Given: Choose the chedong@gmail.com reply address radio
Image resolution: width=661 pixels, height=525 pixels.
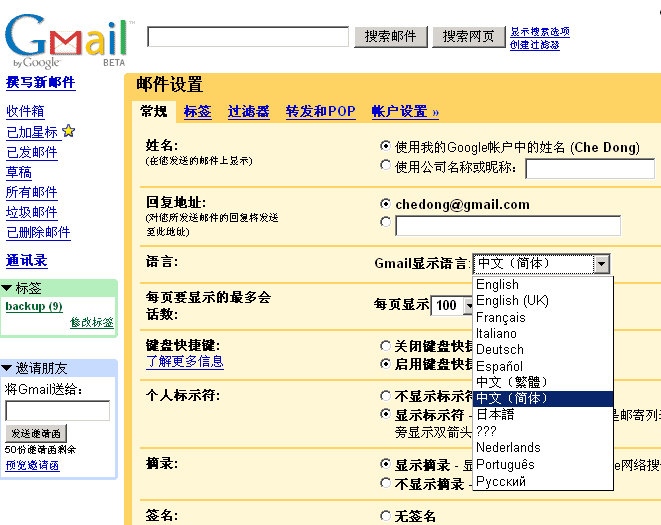Looking at the screenshot, I should (386, 204).
